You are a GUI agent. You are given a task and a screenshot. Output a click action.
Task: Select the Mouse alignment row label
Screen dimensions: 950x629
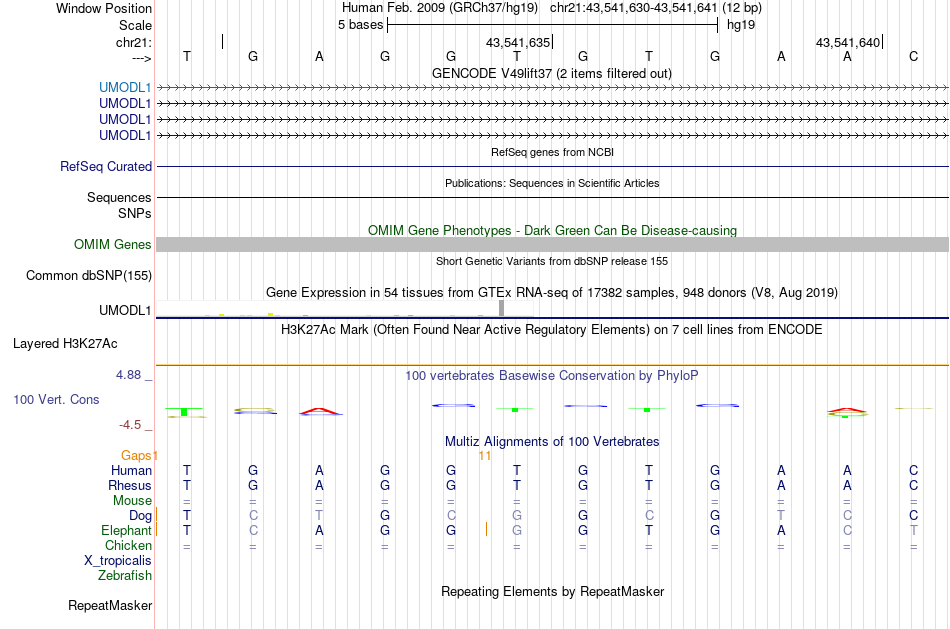click(132, 501)
